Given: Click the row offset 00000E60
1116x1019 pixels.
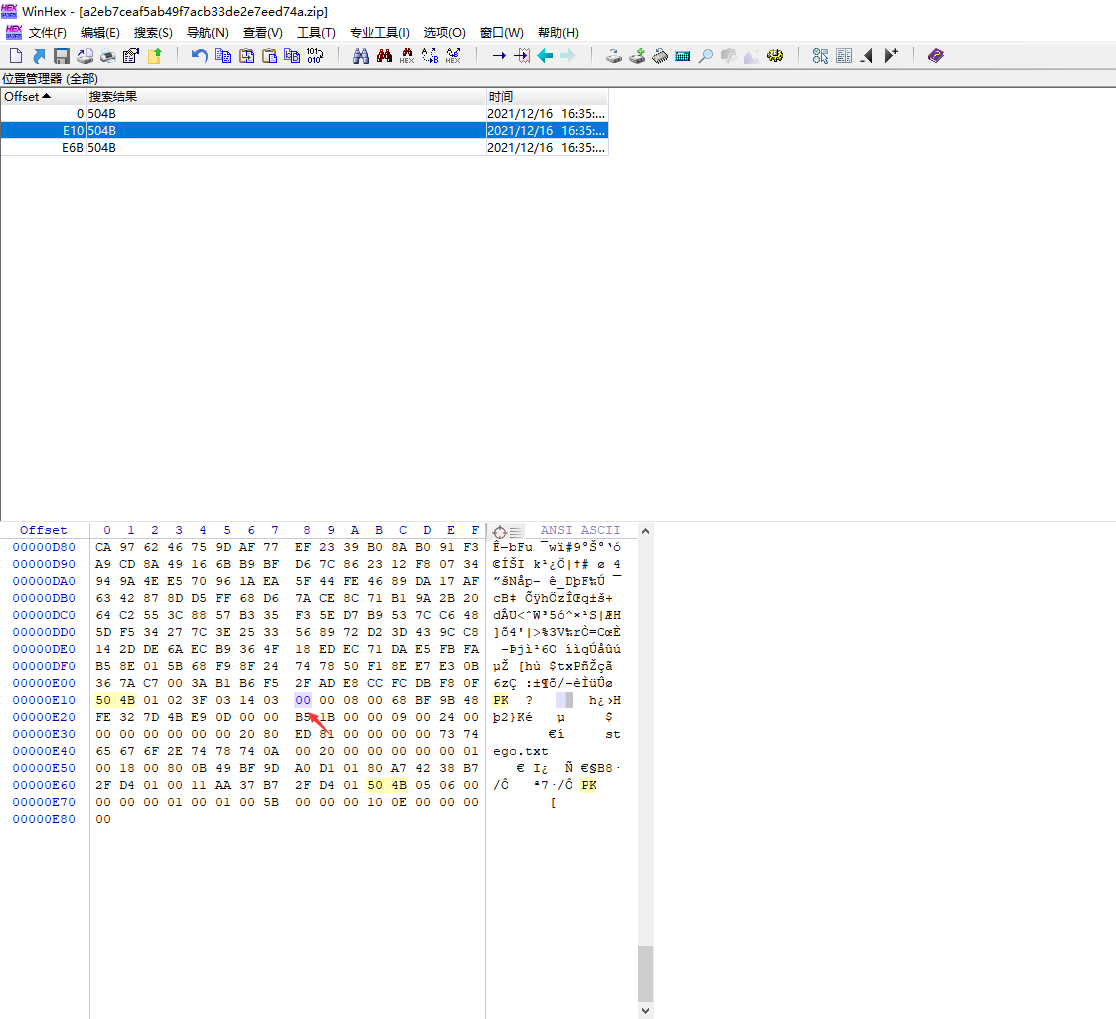Looking at the screenshot, I should 44,785.
